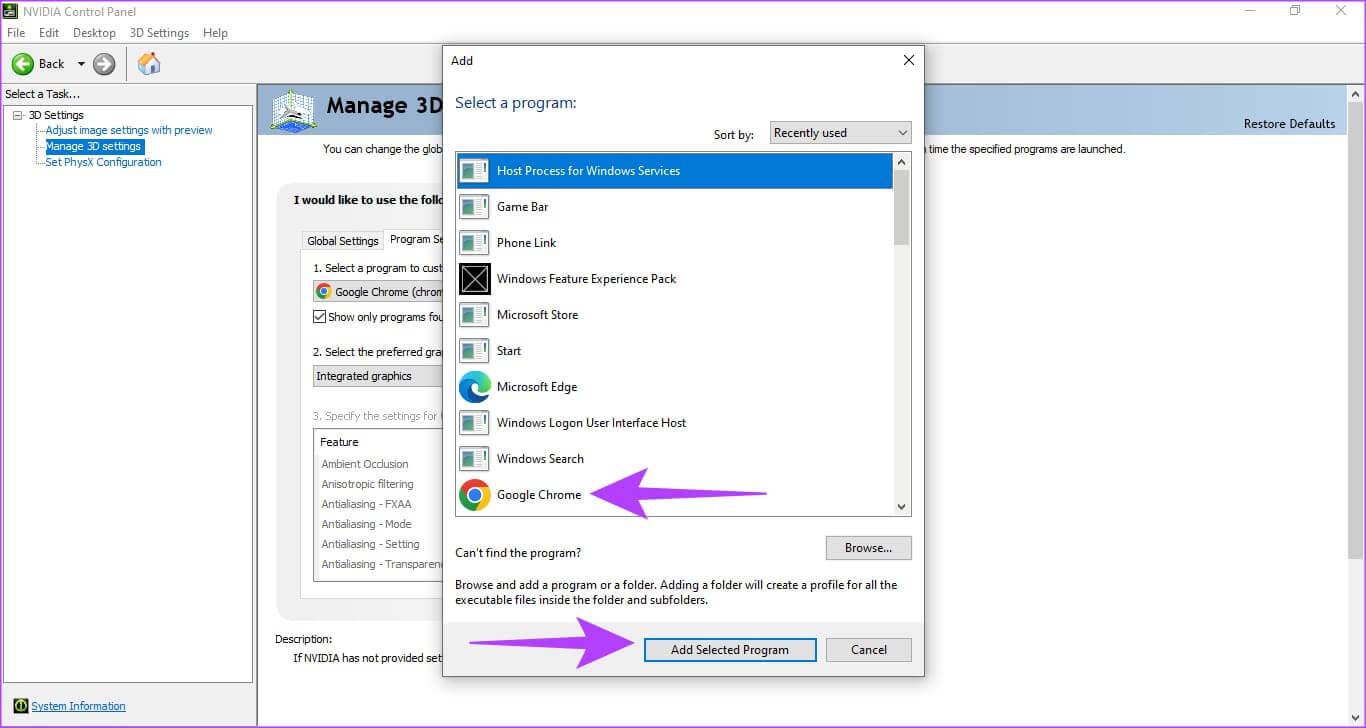Click the program list scroll up arrow
1366x728 pixels.
pos(902,162)
